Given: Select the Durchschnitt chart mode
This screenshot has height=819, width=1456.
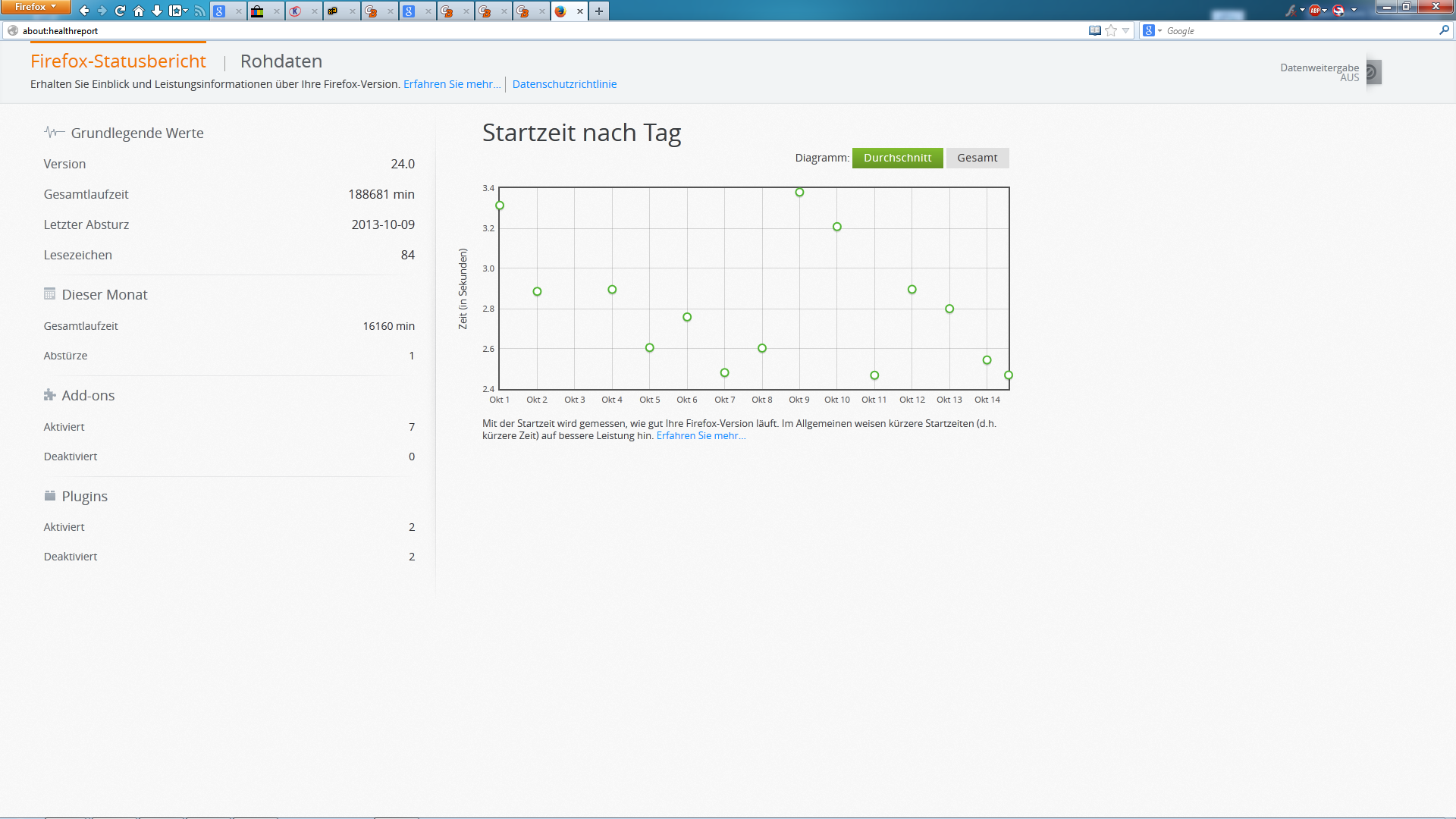Looking at the screenshot, I should point(897,158).
